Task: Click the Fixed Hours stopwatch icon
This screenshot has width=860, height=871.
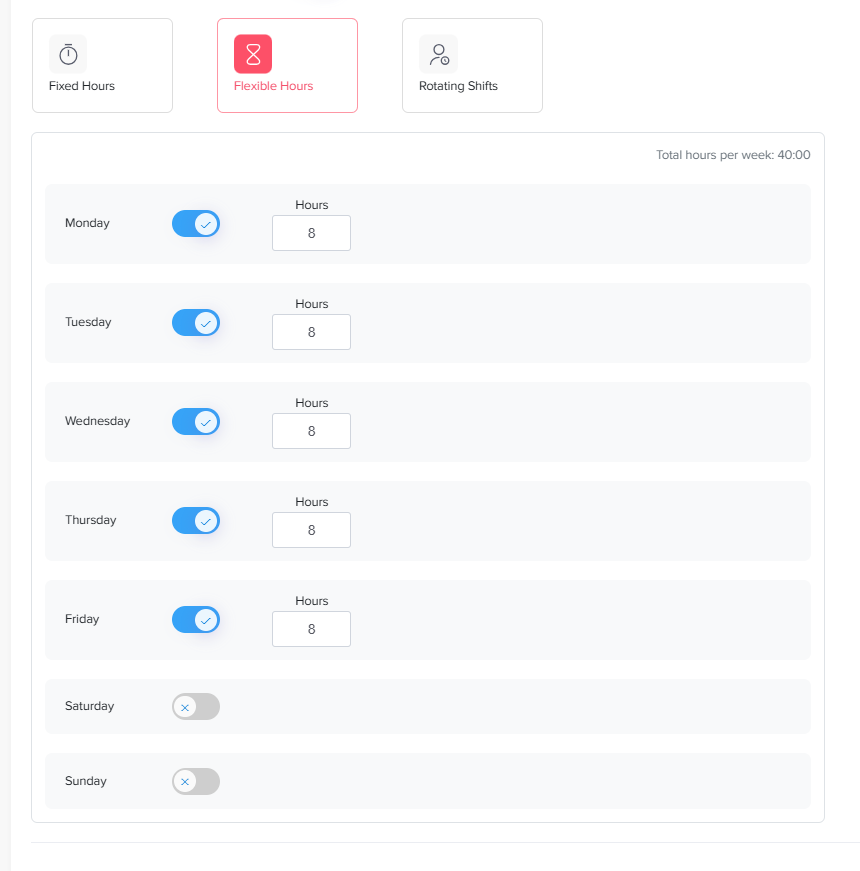Action: tap(68, 54)
